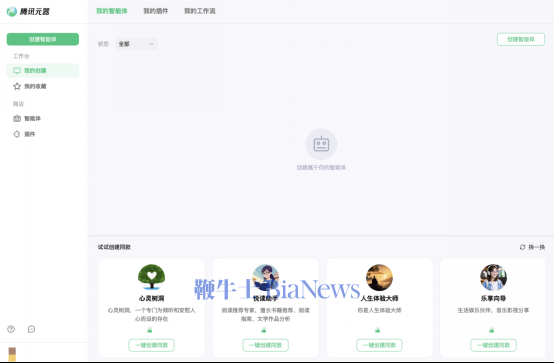Click the 心灵树洞 description text
This screenshot has width=554, height=363.
pos(152,315)
